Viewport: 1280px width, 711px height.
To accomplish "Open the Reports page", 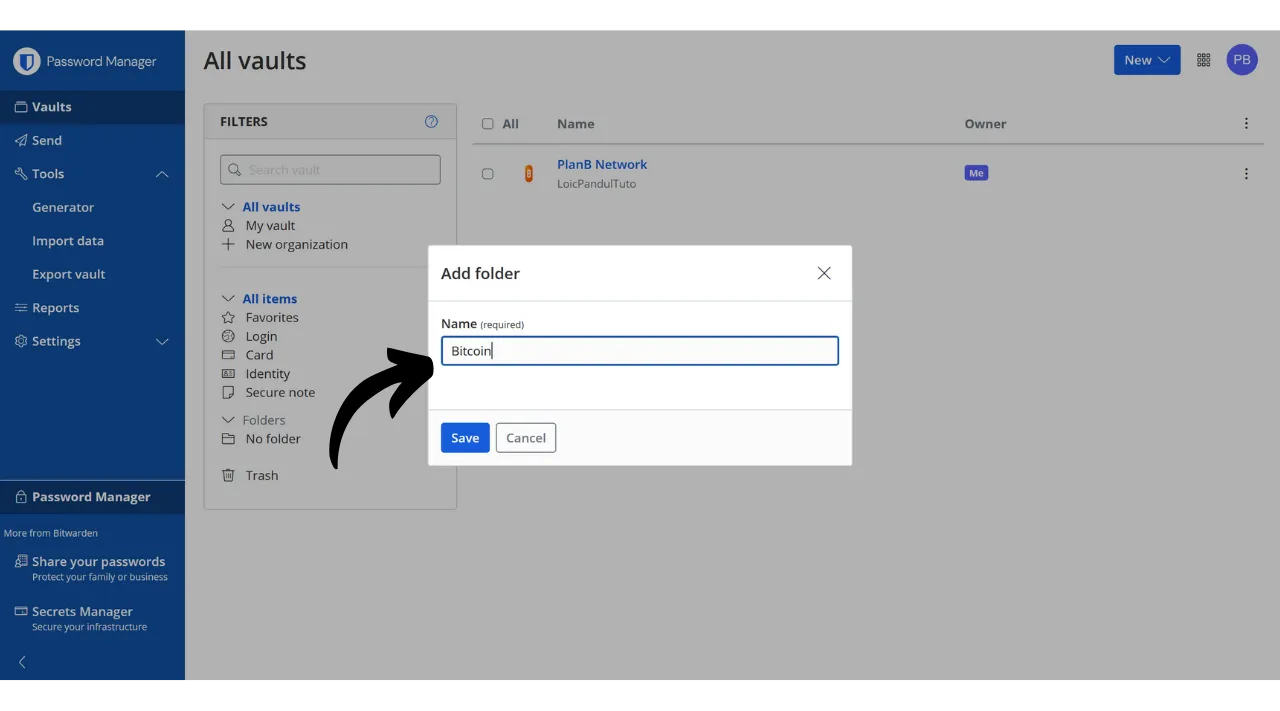I will 55,308.
